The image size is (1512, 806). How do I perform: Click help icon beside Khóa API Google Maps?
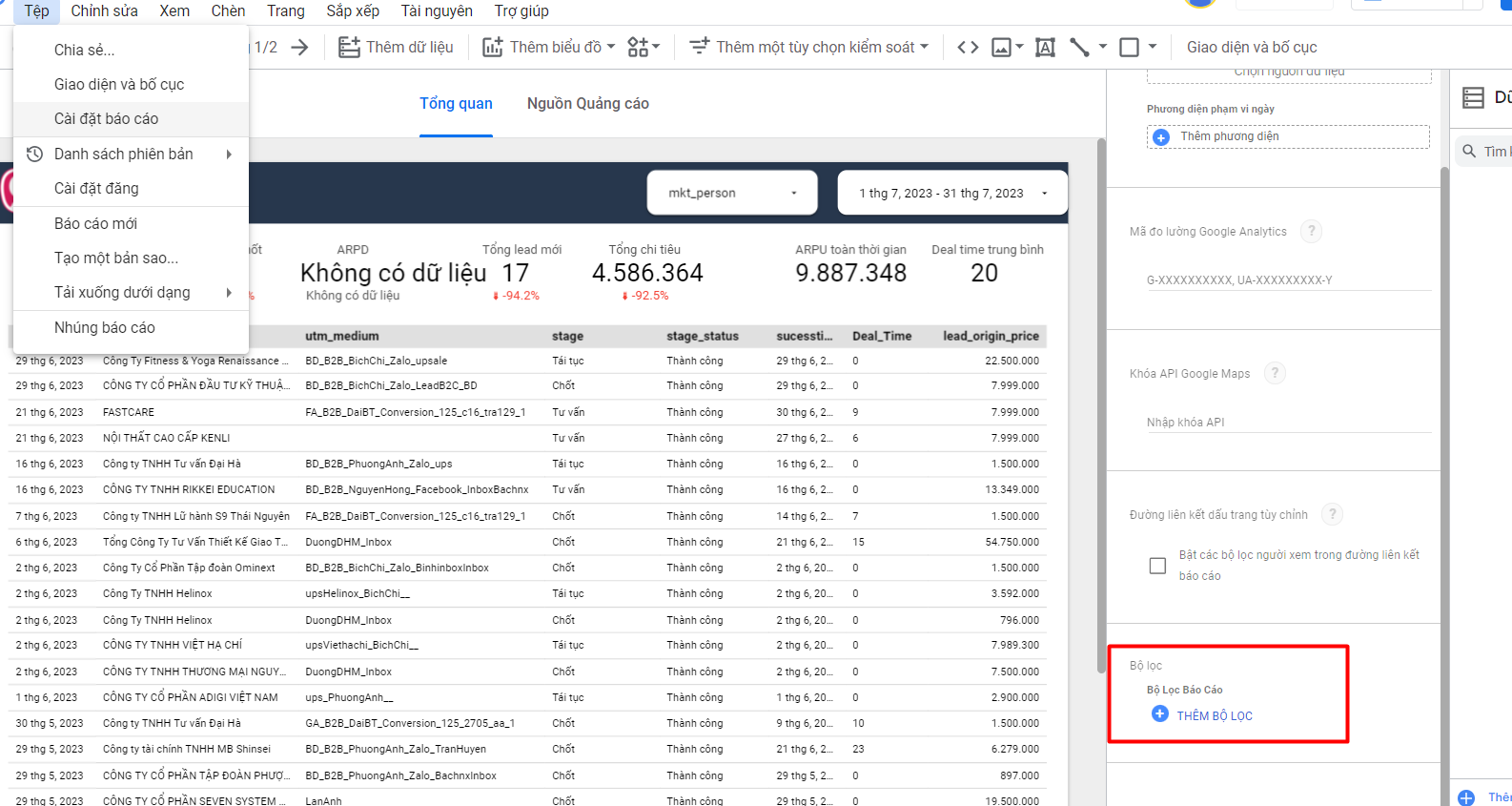1275,373
